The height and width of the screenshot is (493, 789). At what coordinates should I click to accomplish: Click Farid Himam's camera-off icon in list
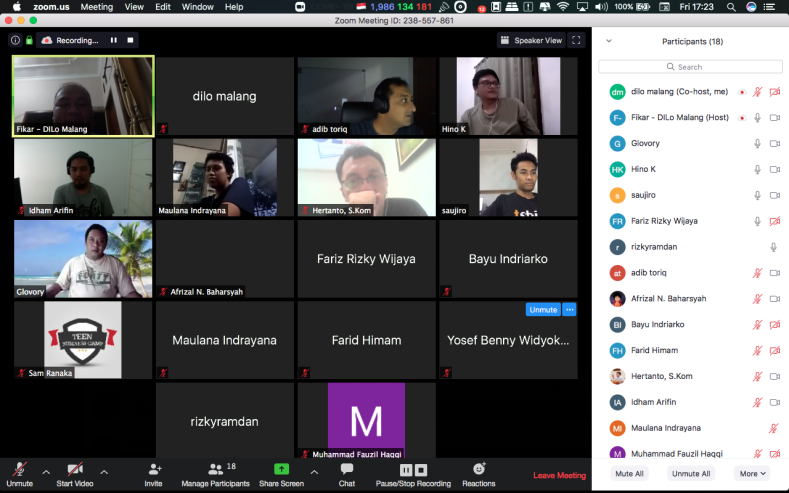(775, 351)
